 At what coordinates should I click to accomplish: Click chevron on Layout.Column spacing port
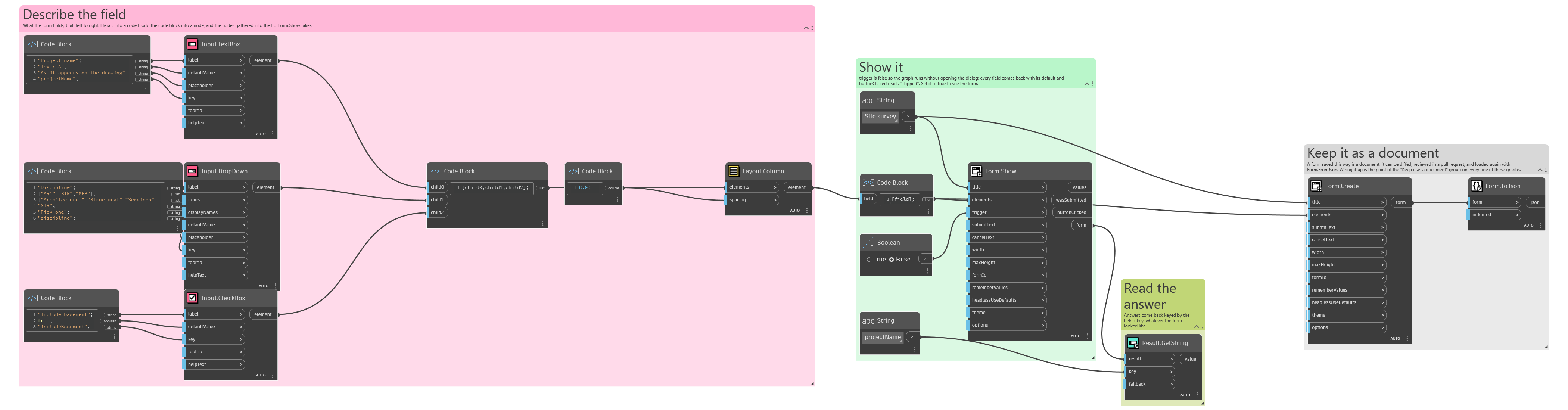(x=775, y=200)
